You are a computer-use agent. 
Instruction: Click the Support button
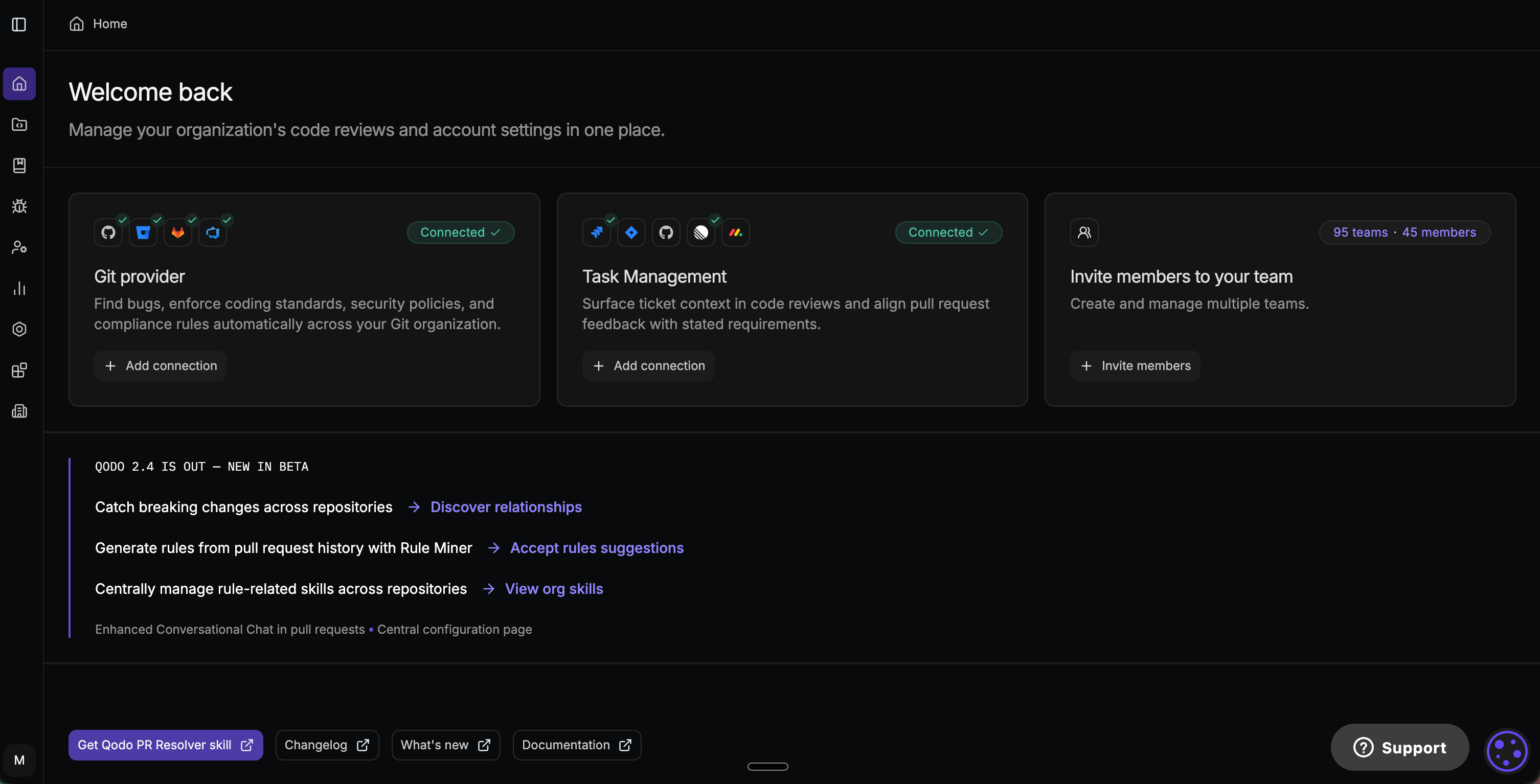pyautogui.click(x=1399, y=748)
